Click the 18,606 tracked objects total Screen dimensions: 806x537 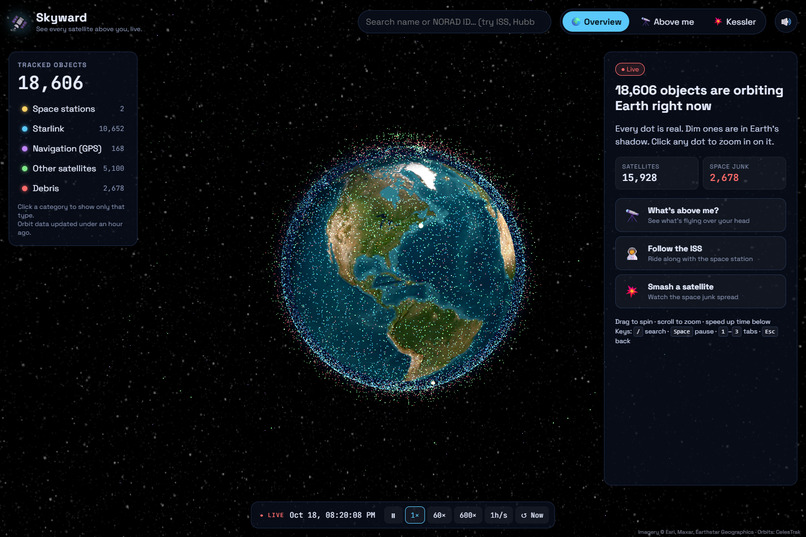(50, 83)
